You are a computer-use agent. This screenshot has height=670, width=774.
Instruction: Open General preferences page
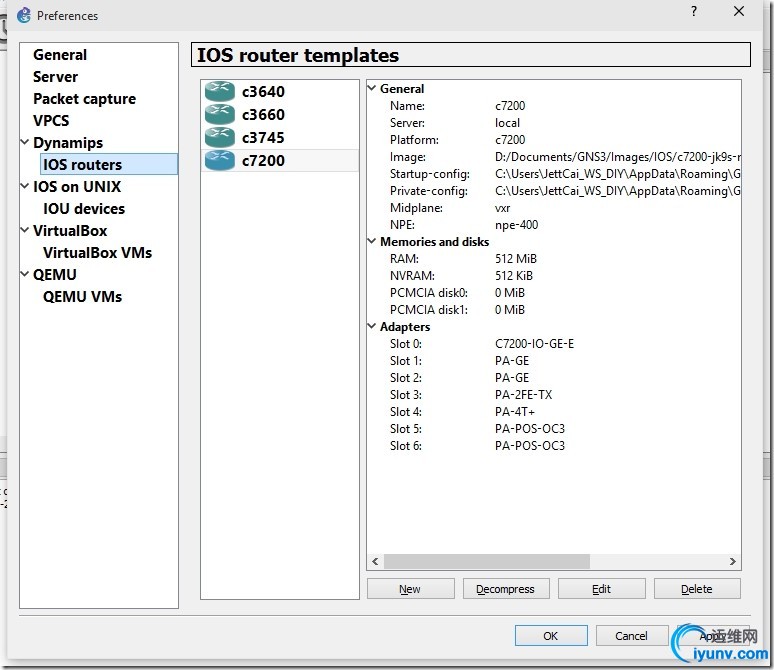point(60,55)
